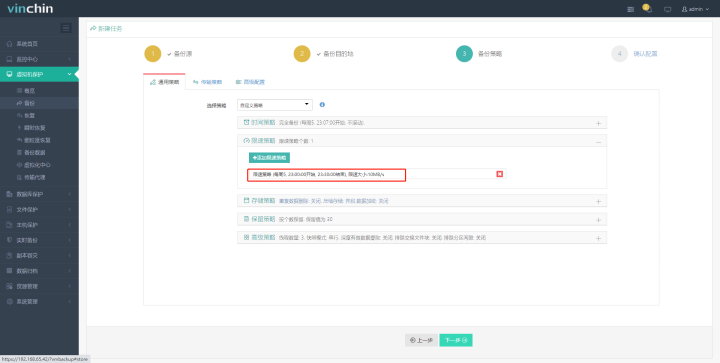Open the admin user dropdown
The width and height of the screenshot is (720, 363).
click(695, 9)
